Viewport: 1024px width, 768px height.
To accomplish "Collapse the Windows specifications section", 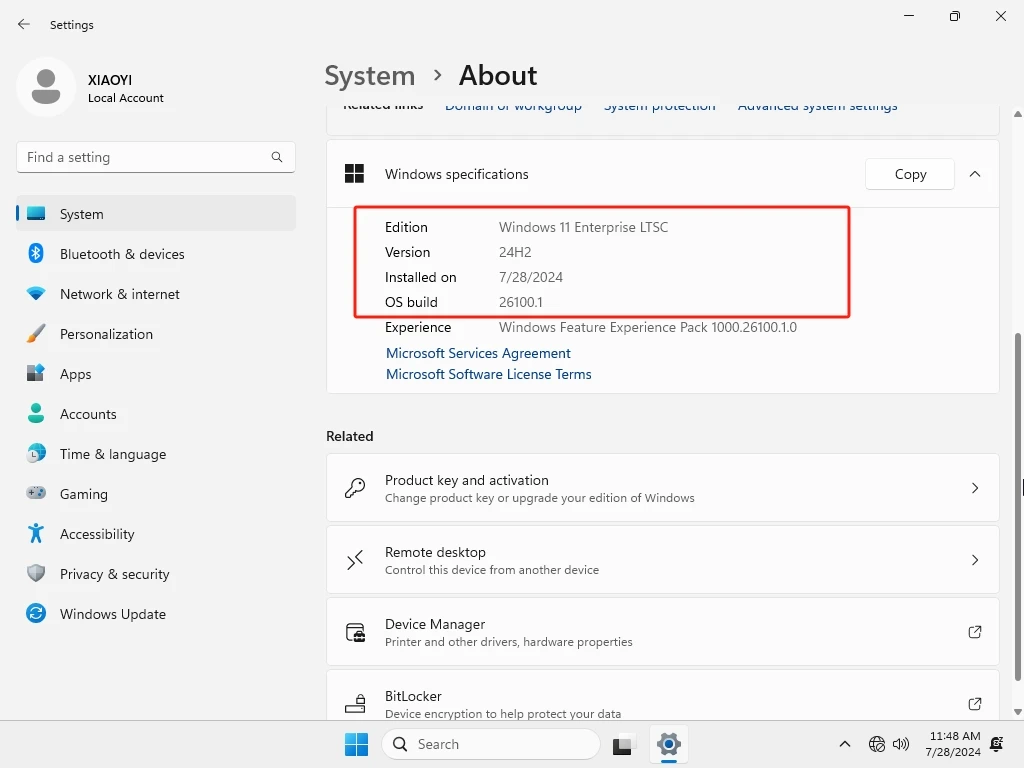I will click(x=974, y=174).
